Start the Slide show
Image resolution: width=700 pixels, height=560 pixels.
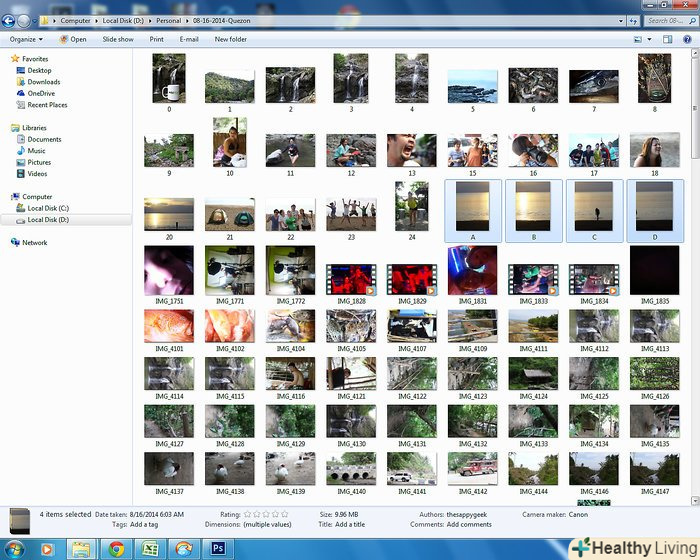(x=118, y=39)
